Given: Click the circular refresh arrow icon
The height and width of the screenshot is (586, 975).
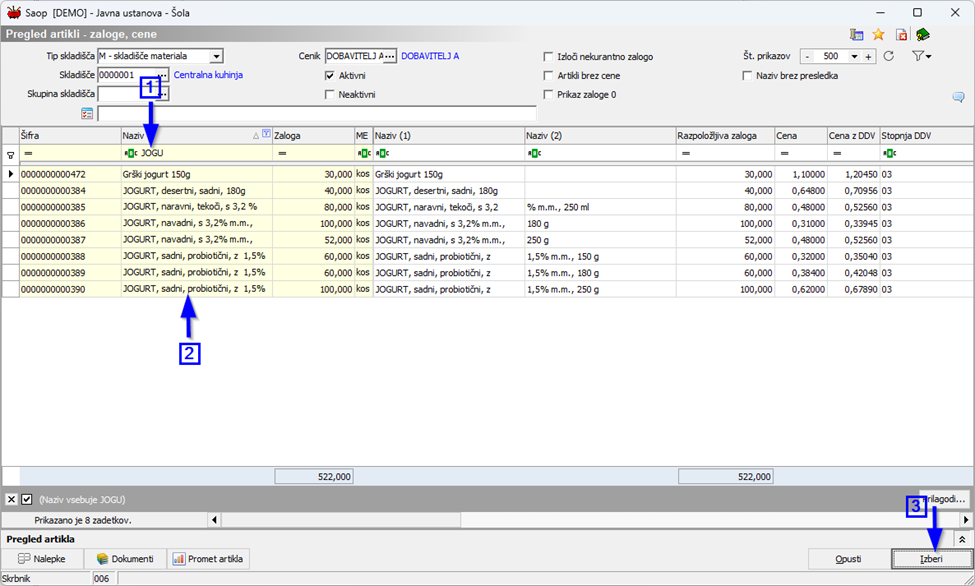Looking at the screenshot, I should coord(889,56).
